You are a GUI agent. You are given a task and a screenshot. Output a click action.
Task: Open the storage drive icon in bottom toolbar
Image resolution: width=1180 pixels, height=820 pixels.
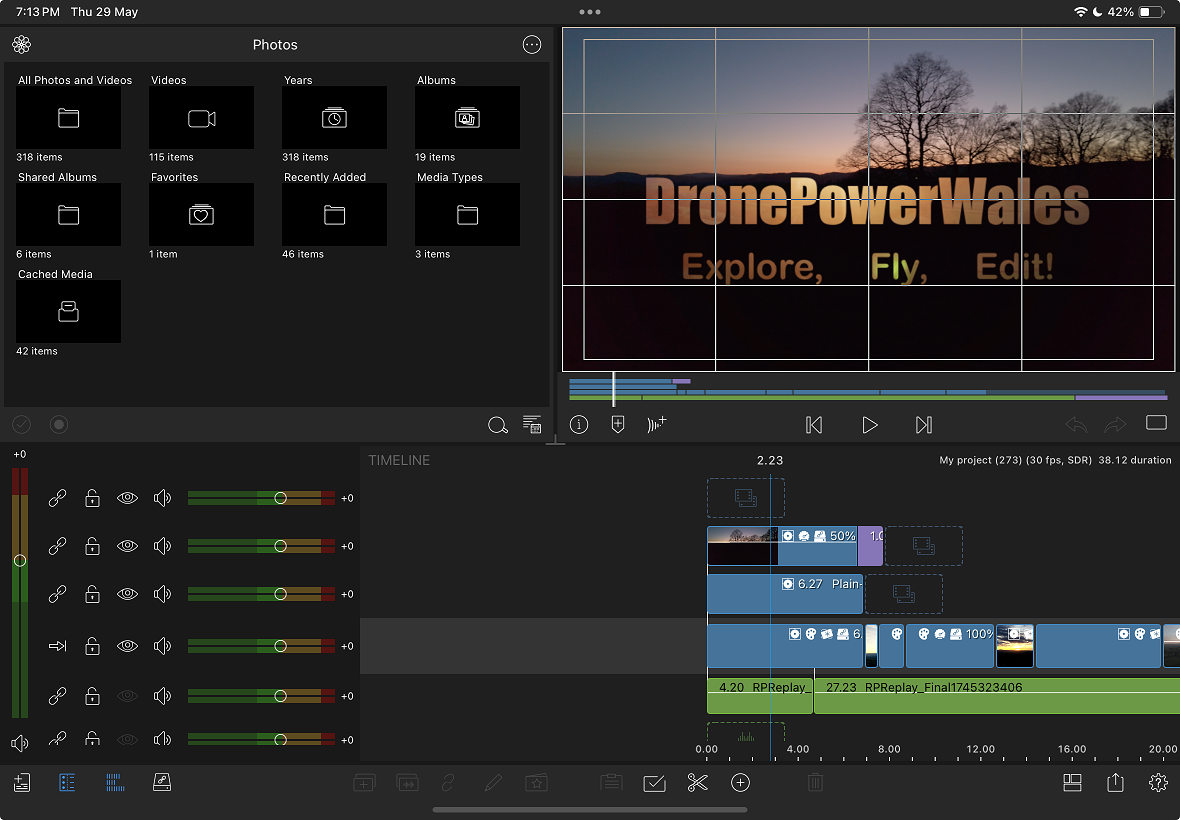tap(162, 782)
